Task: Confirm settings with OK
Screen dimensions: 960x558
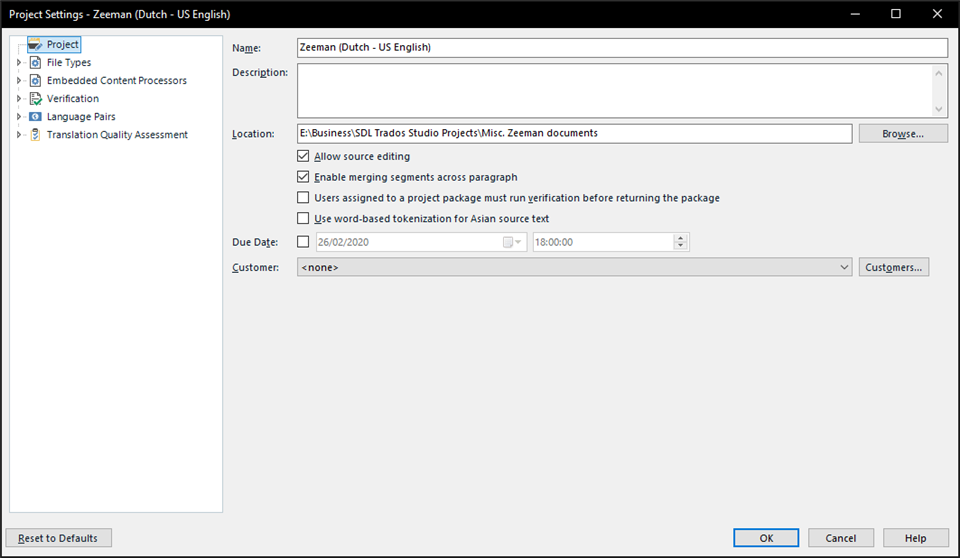Action: click(766, 538)
